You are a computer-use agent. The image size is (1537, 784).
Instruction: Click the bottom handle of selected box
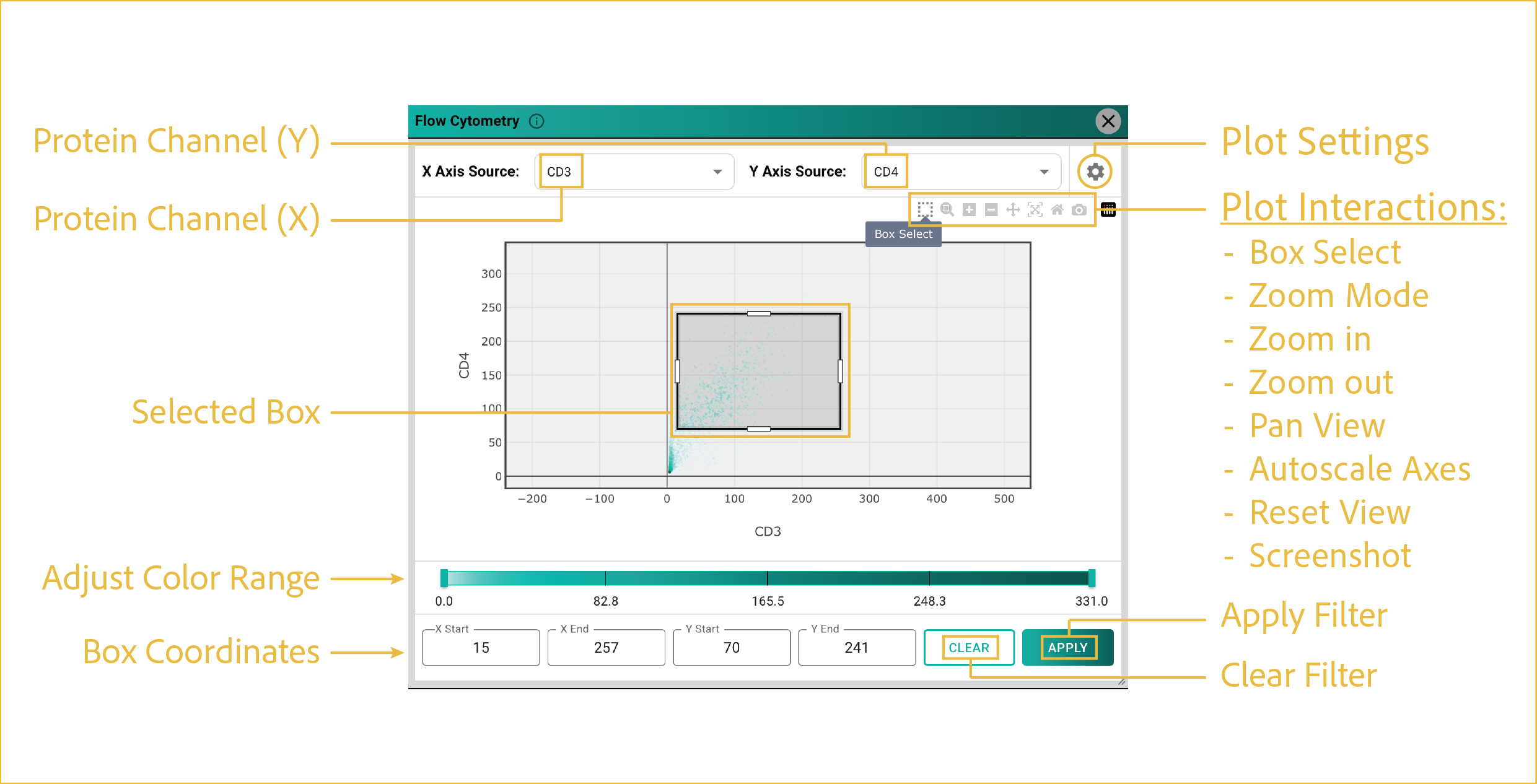[759, 429]
